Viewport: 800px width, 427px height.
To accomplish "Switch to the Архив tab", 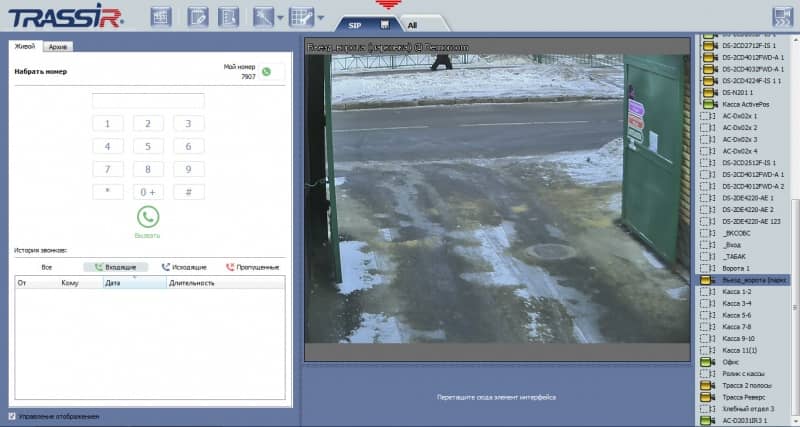I will 58,47.
